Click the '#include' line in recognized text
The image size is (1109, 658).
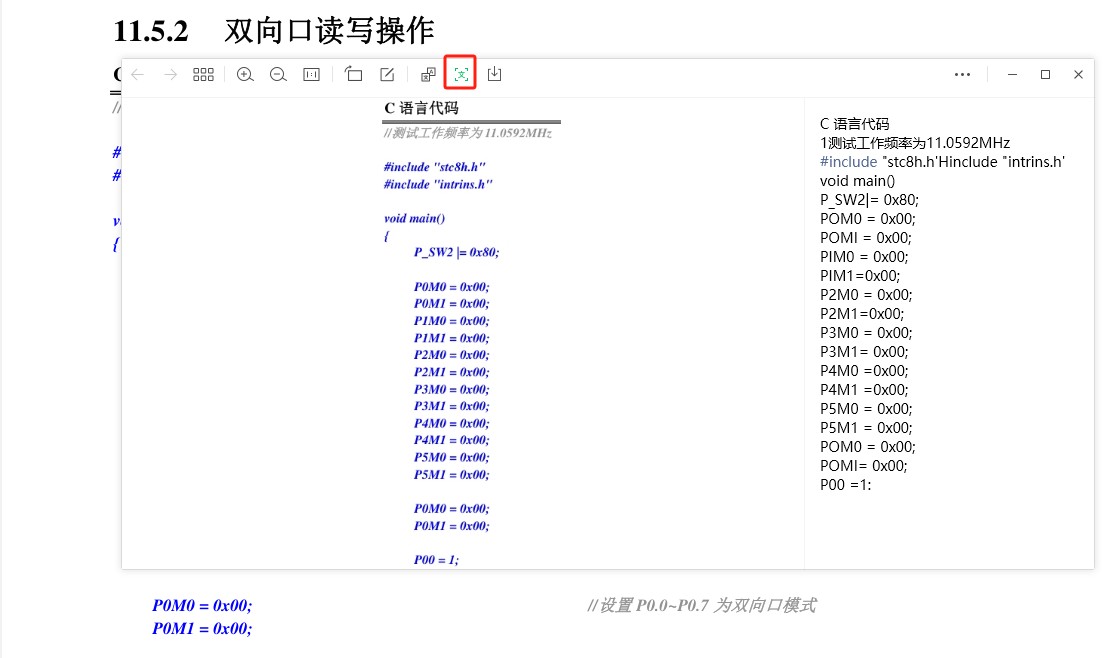(x=942, y=162)
